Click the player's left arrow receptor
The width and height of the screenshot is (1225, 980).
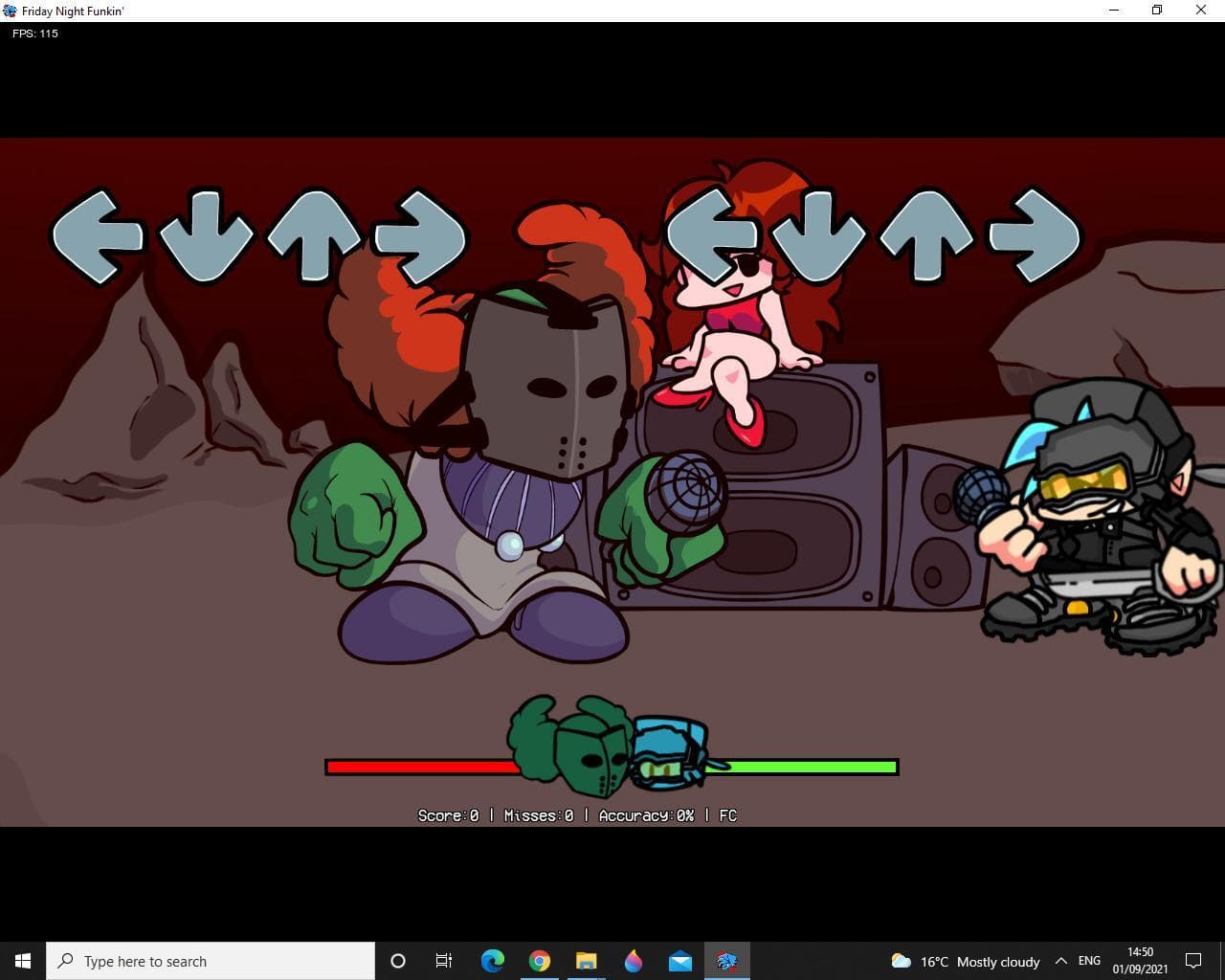pos(712,236)
